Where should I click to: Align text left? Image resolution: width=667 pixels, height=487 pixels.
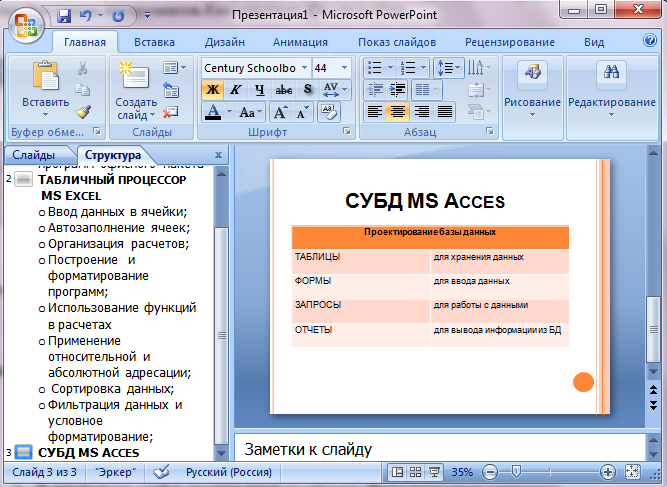375,112
